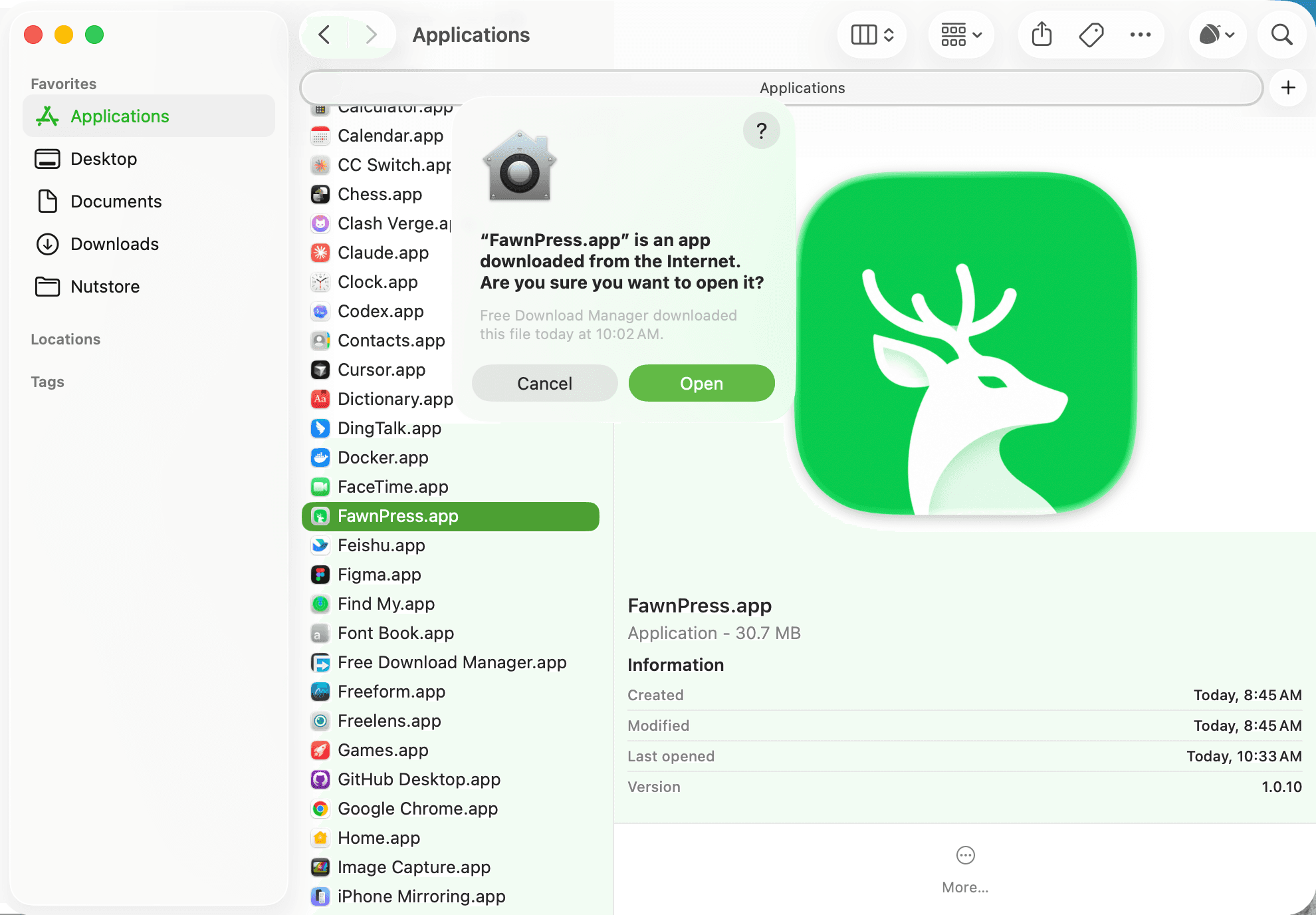Viewport: 1316px width, 915px height.
Task: Click the Image Capture.app file name
Action: tap(414, 867)
